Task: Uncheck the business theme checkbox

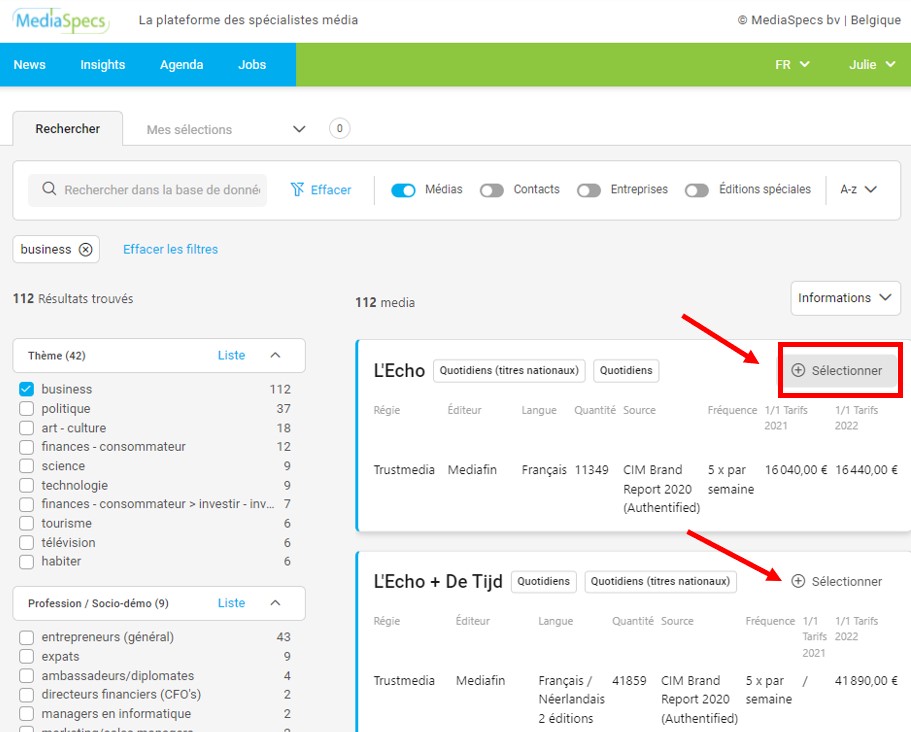Action: [x=26, y=389]
